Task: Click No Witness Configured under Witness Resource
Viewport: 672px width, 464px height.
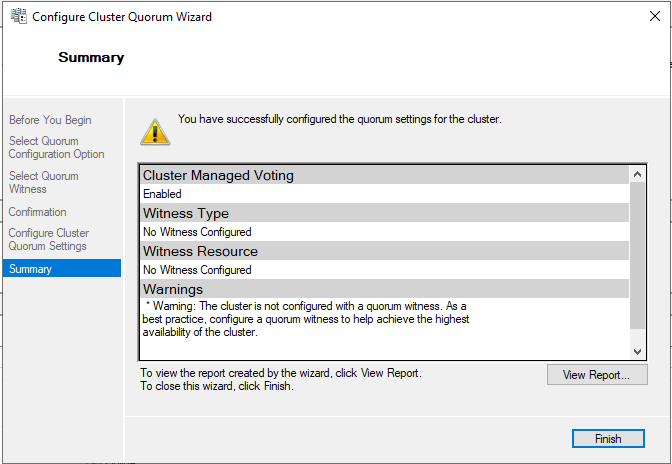Action: click(x=197, y=270)
